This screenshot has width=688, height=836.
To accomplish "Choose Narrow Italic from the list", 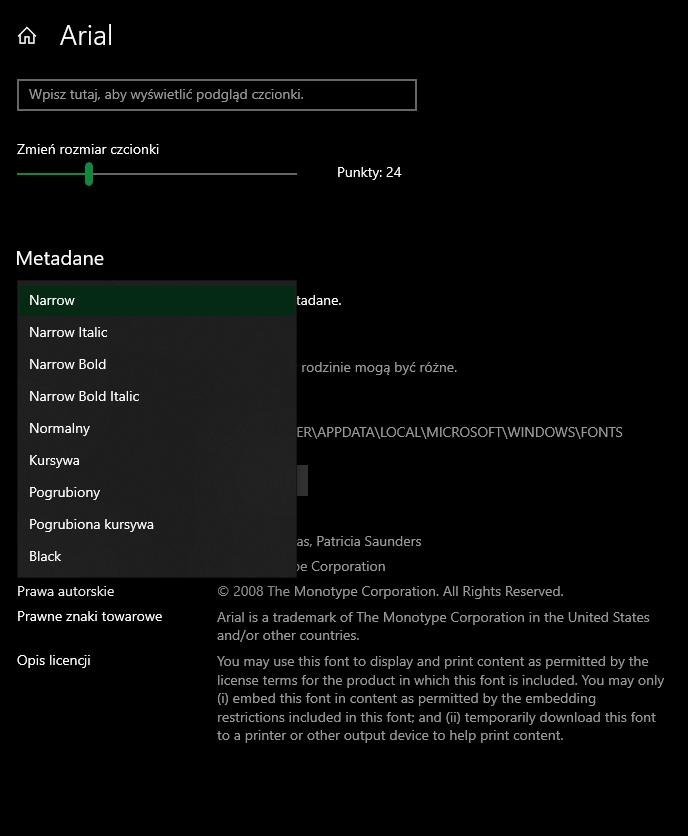I will pyautogui.click(x=68, y=332).
